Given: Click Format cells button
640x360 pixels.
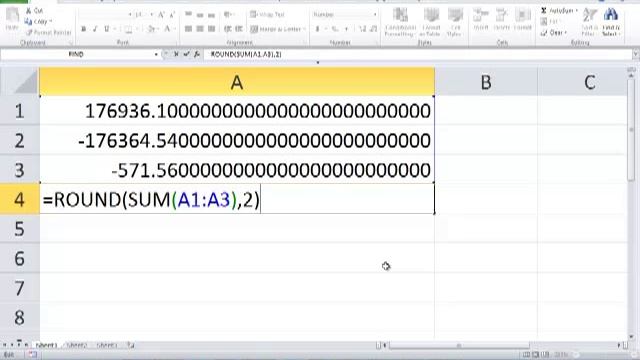Looking at the screenshot, I should [522, 20].
